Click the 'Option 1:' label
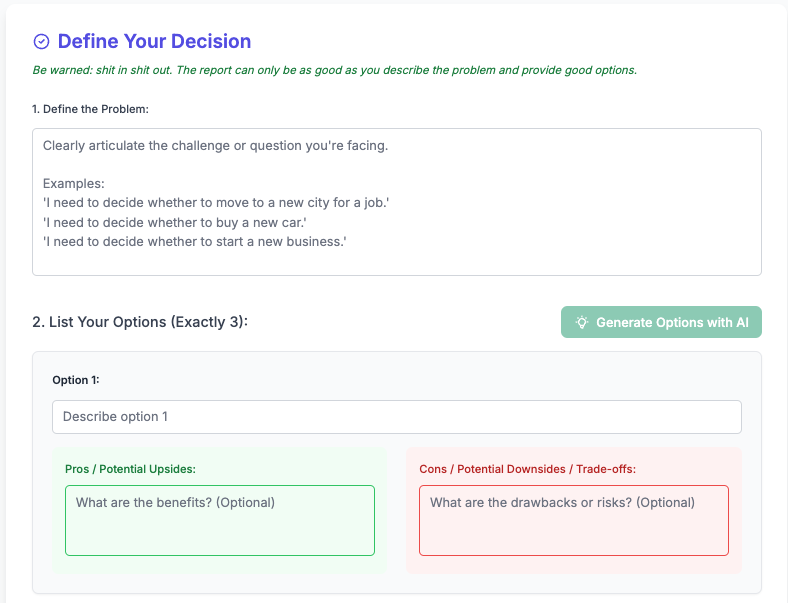This screenshot has width=788, height=603. pos(76,380)
